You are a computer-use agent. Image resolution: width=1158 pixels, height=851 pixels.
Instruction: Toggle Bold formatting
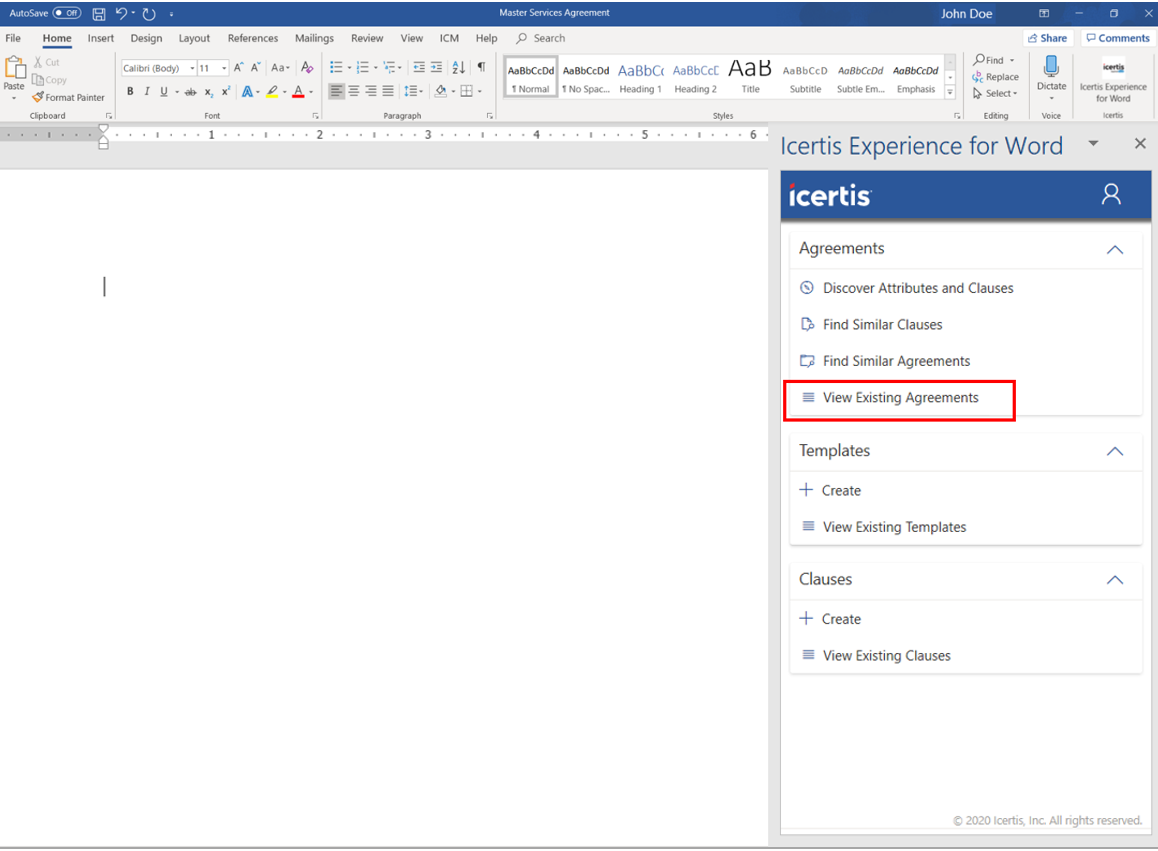[x=130, y=91]
